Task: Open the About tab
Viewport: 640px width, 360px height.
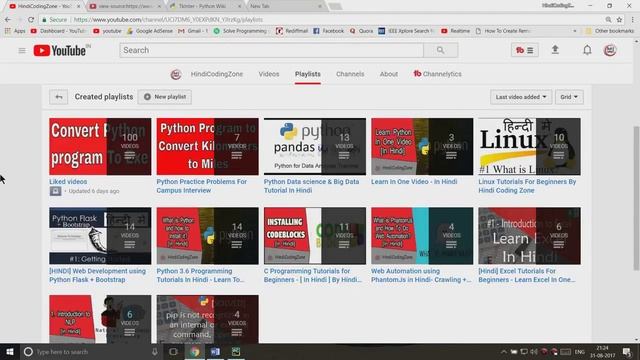Action: click(x=389, y=74)
